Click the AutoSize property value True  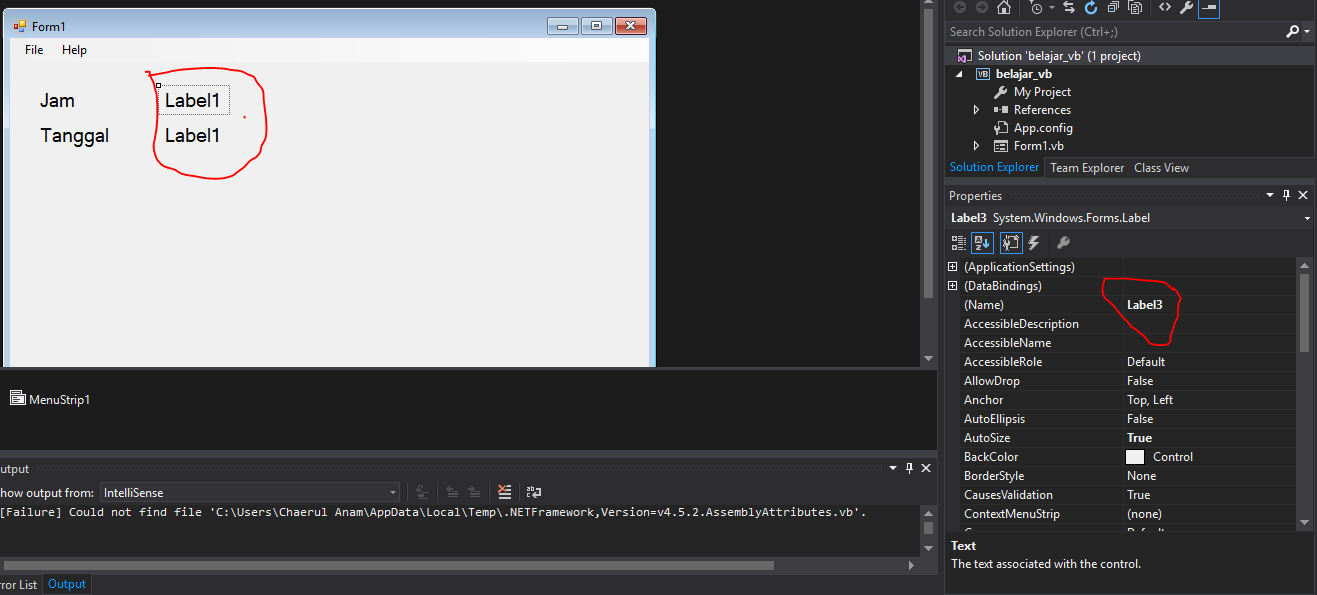pos(1139,438)
